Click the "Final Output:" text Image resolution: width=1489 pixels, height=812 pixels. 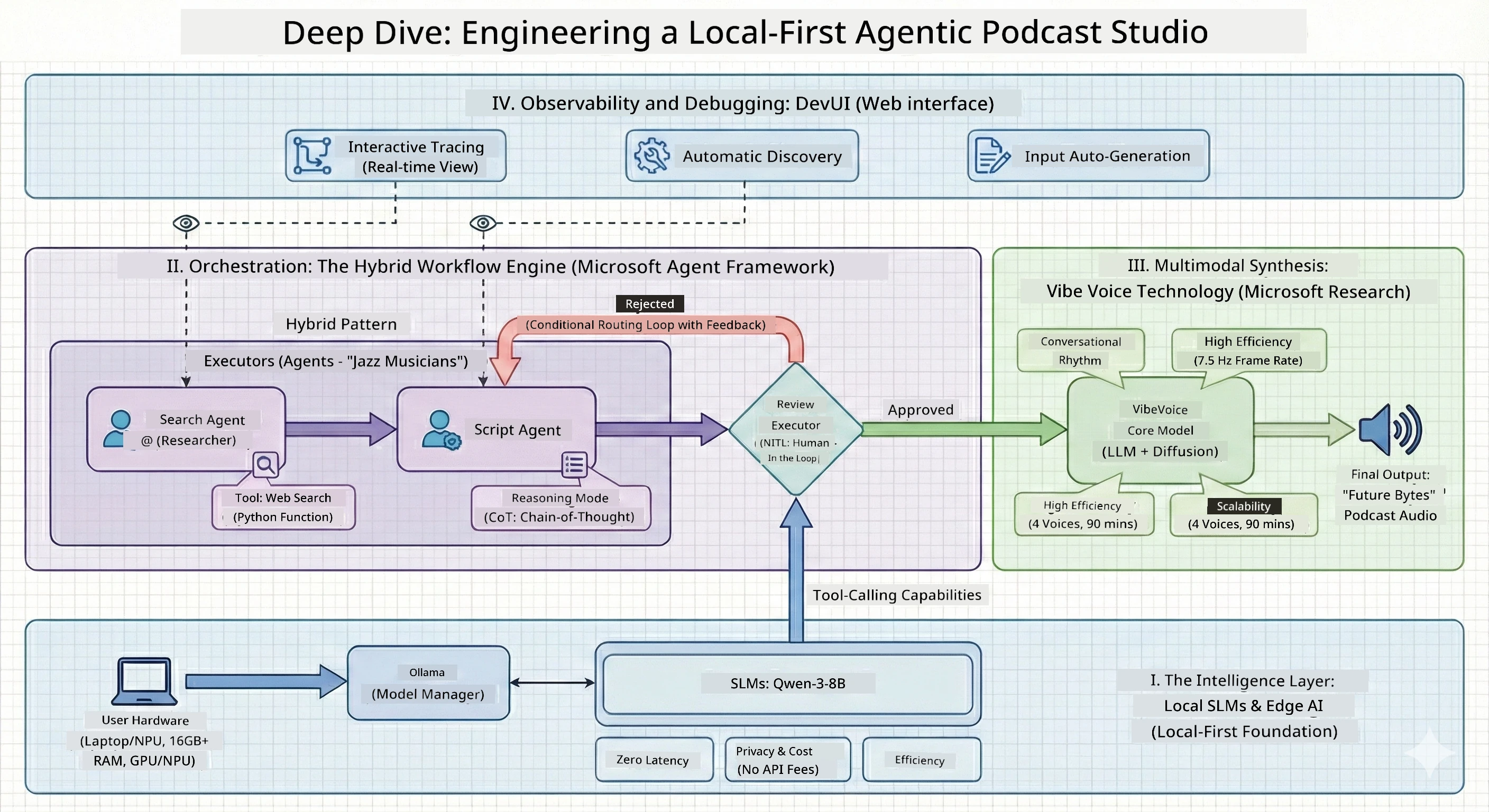(x=1390, y=475)
